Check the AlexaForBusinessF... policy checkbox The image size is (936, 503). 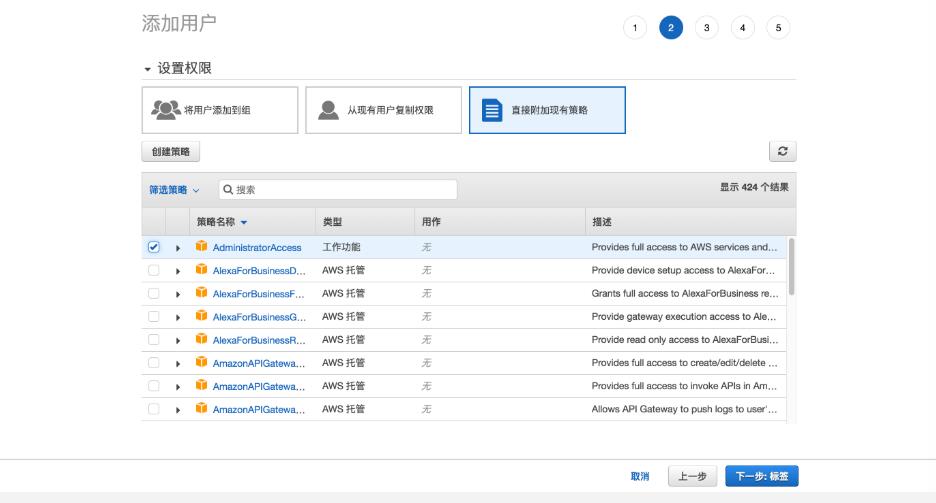point(153,294)
